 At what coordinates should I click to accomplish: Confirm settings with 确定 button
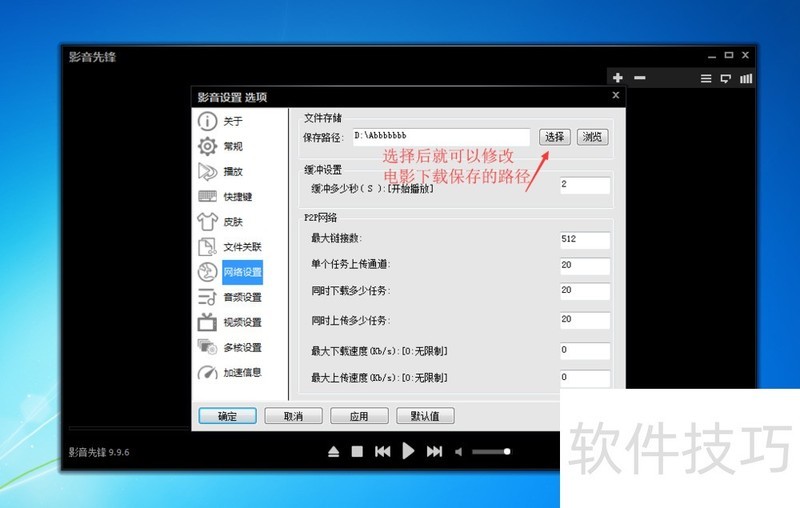pos(228,416)
